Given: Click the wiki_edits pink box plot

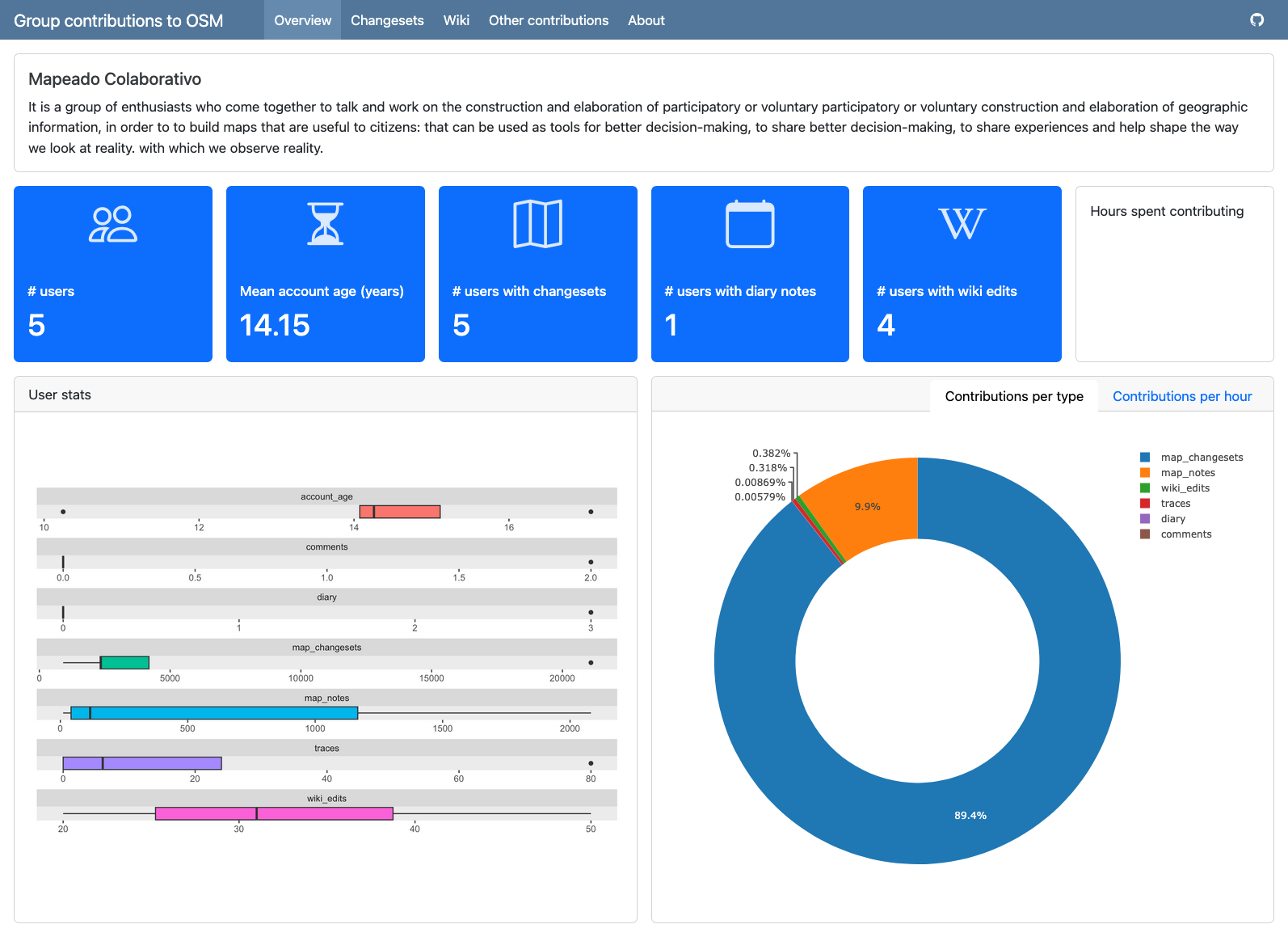Looking at the screenshot, I should 274,813.
